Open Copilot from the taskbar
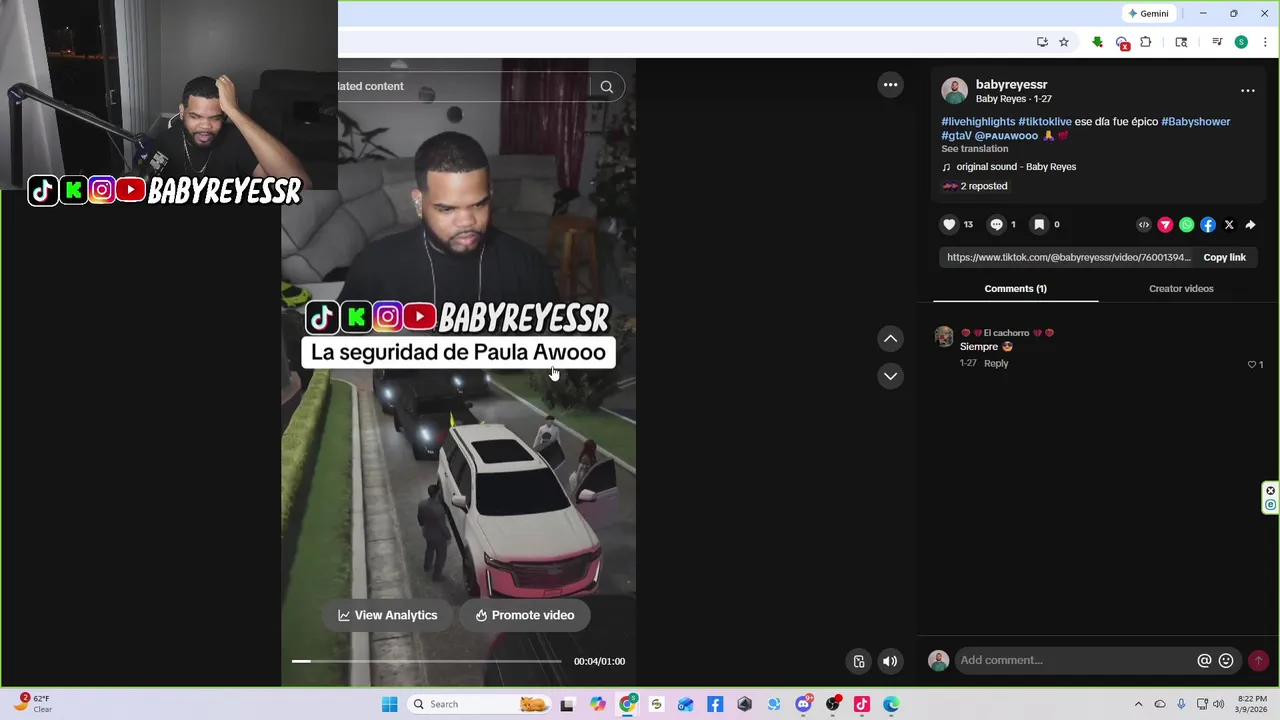Screen dimensions: 1280x720 [598, 705]
